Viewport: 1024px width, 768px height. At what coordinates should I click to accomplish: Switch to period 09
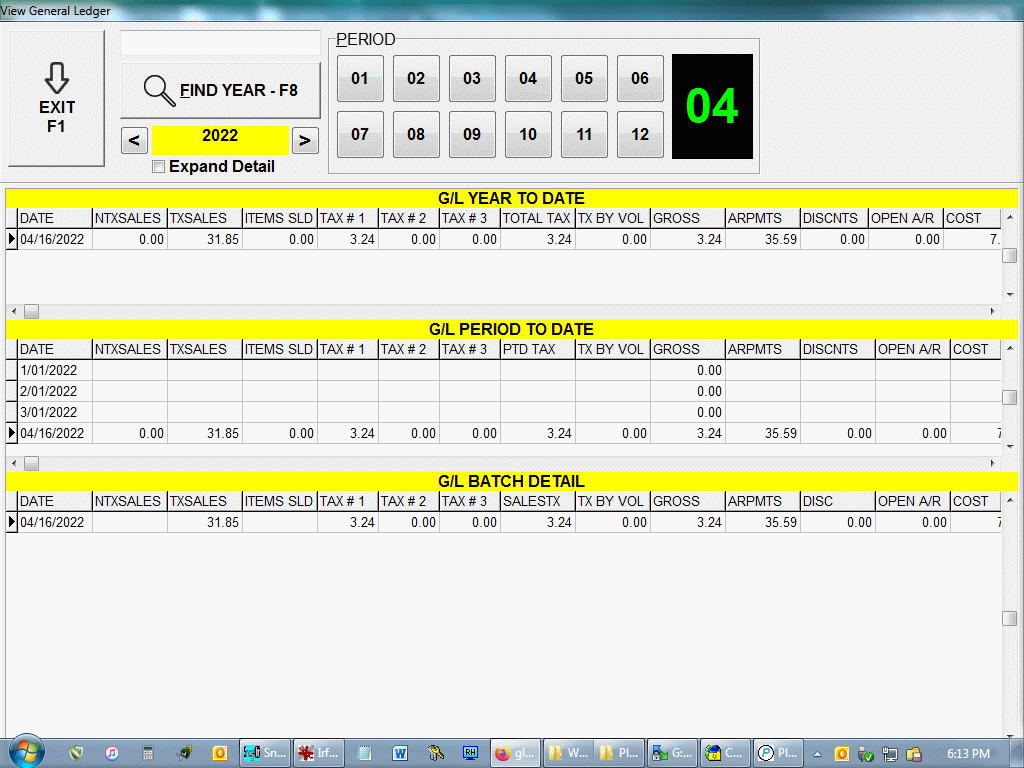[x=472, y=135]
